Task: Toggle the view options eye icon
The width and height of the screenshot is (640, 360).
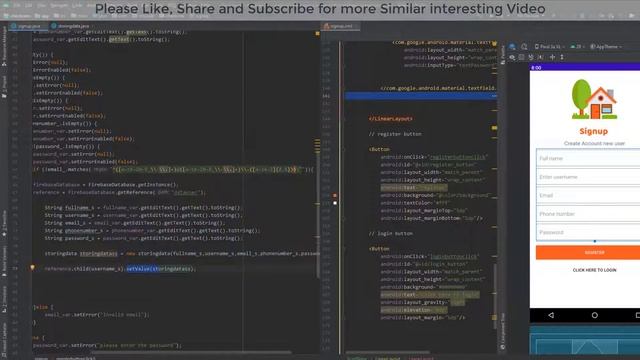Action: [x=512, y=57]
